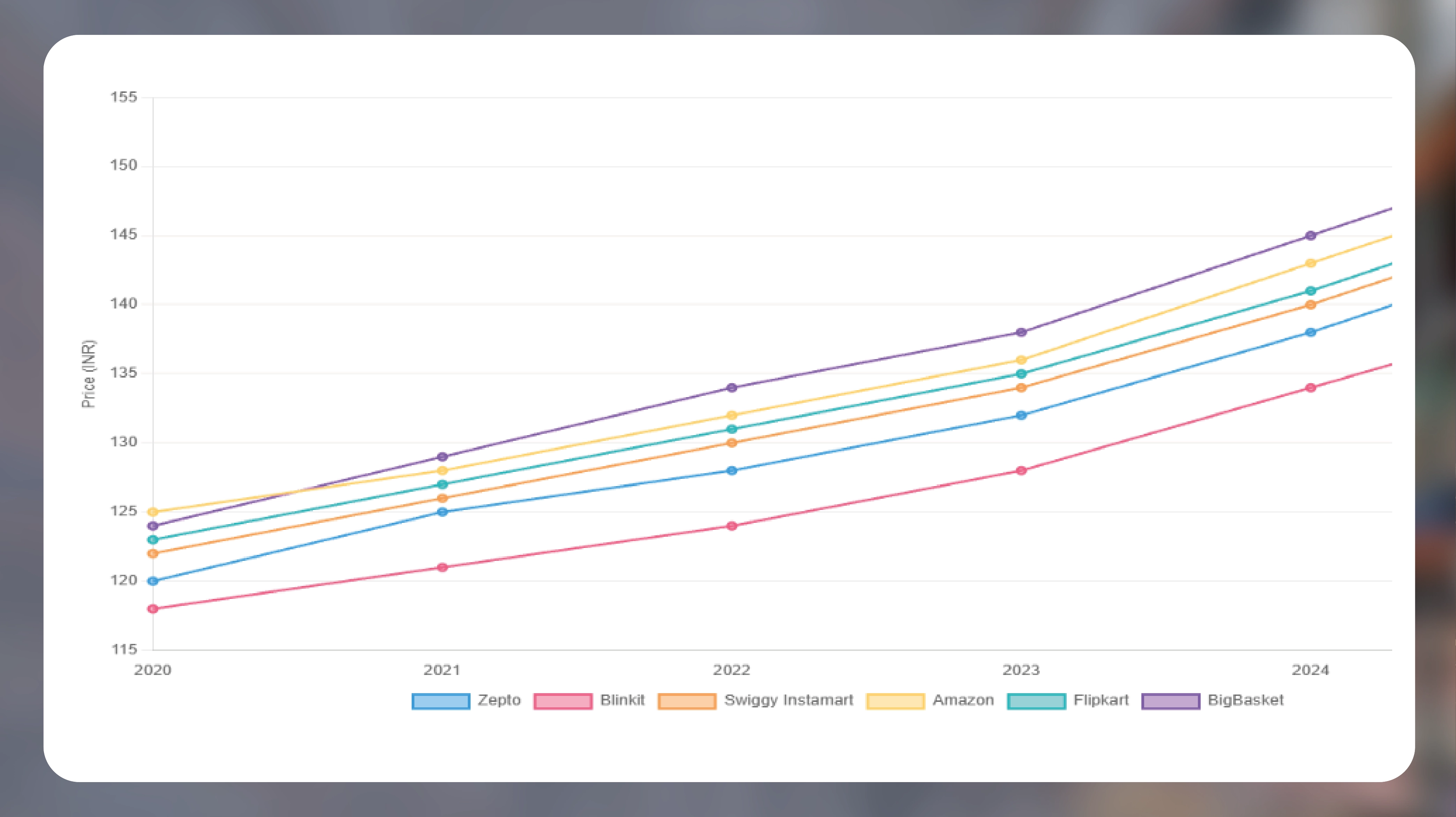
Task: Click the Price (INR) axis title
Action: pyautogui.click(x=89, y=374)
